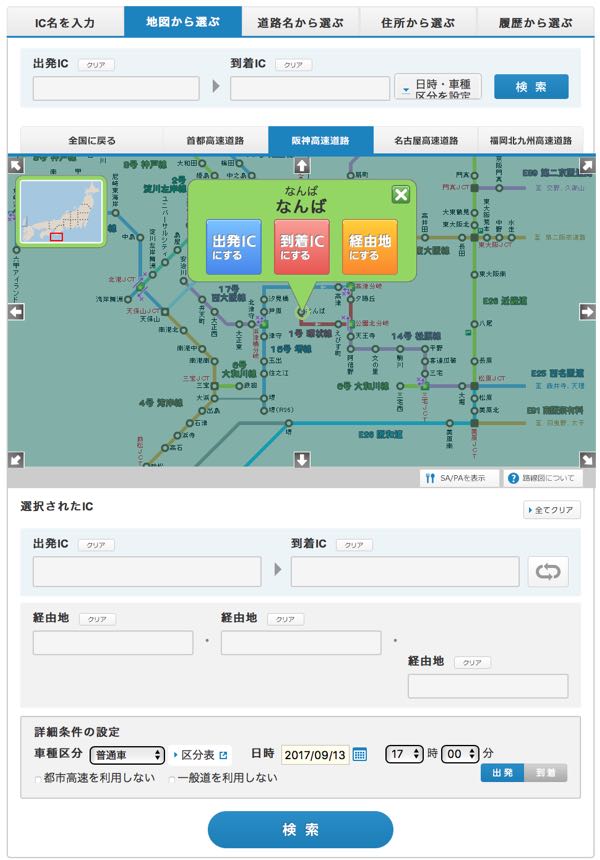The height and width of the screenshot is (860, 600).
Task: Show SA/PA on the map
Action: pos(459,479)
